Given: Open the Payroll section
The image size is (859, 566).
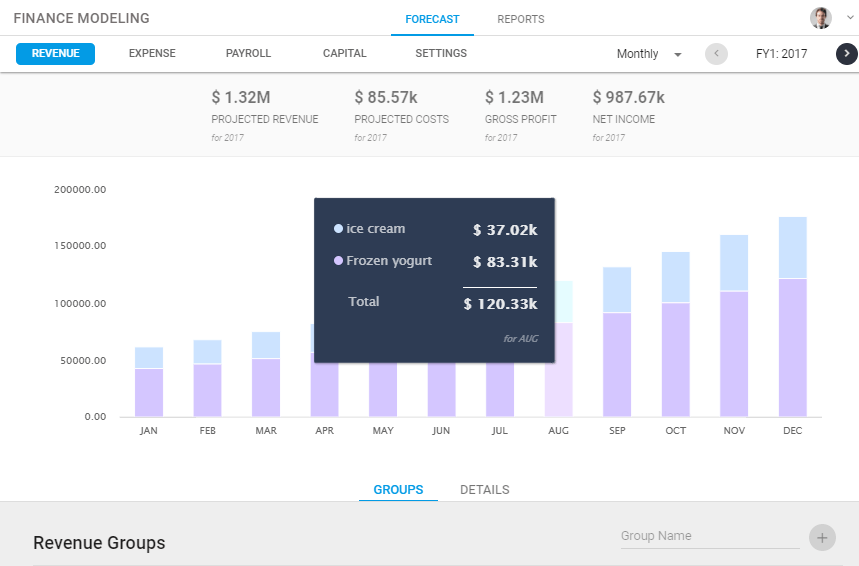Looking at the screenshot, I should coord(248,54).
